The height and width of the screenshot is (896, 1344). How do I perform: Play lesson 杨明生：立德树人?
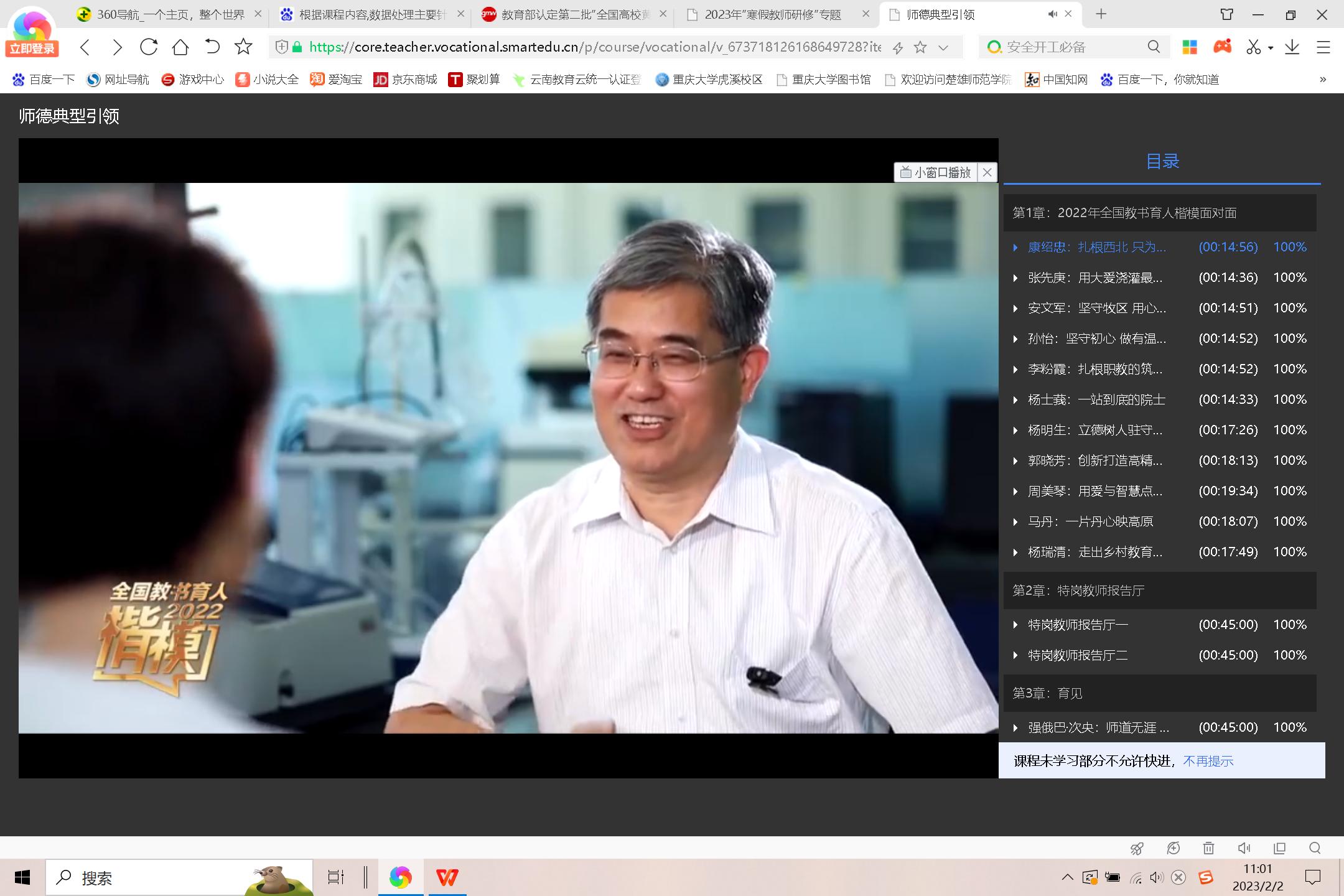(1160, 430)
